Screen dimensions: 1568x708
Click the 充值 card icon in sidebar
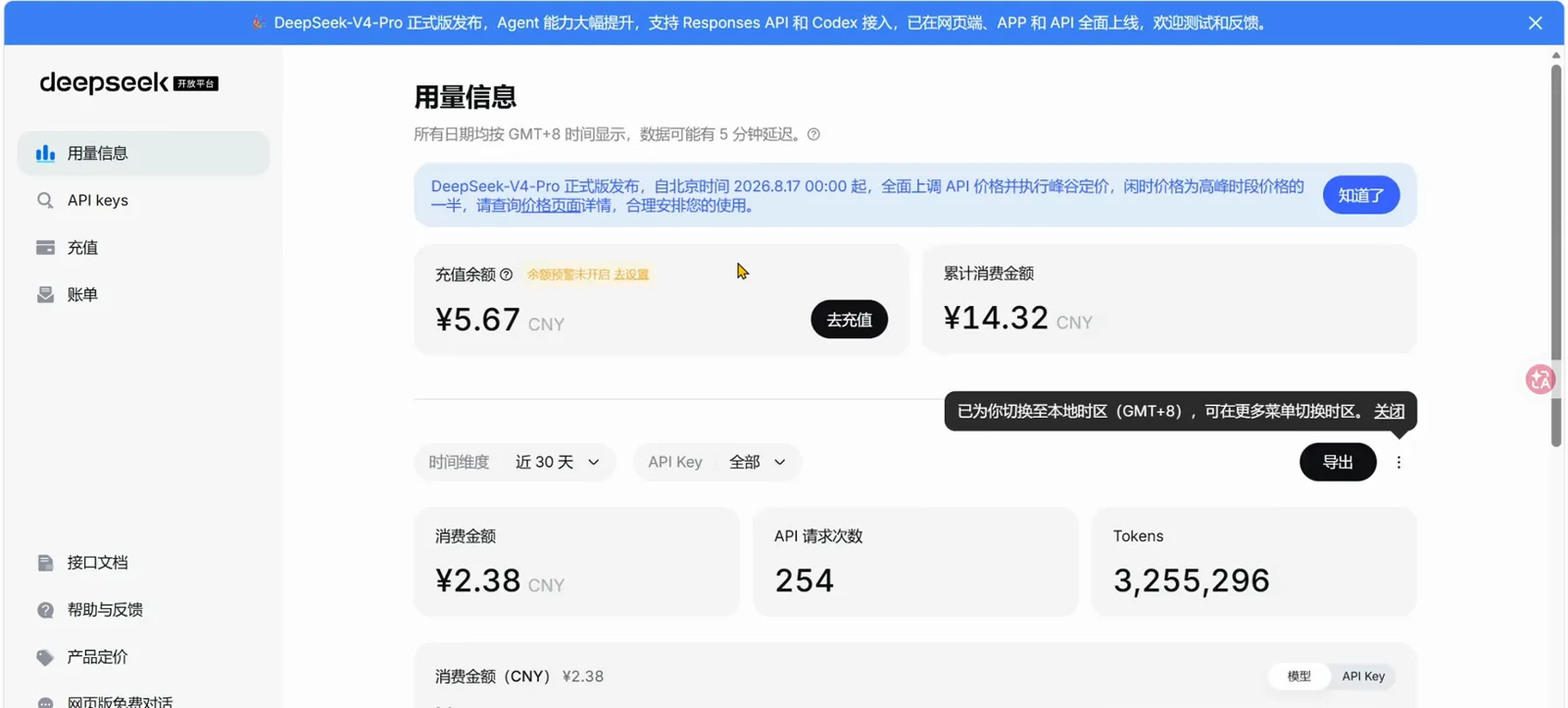[45, 247]
